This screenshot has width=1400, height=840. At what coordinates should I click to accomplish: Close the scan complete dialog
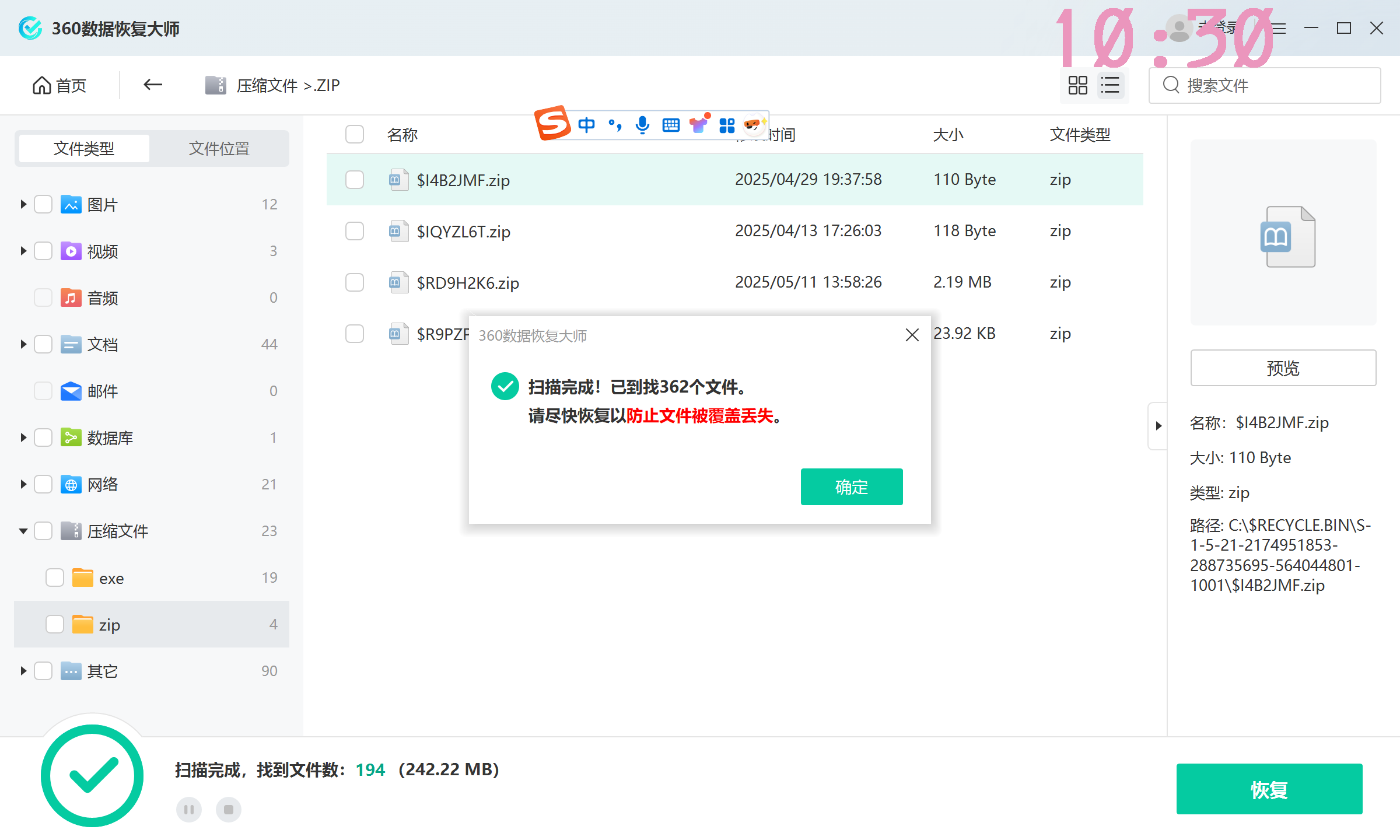pos(912,335)
